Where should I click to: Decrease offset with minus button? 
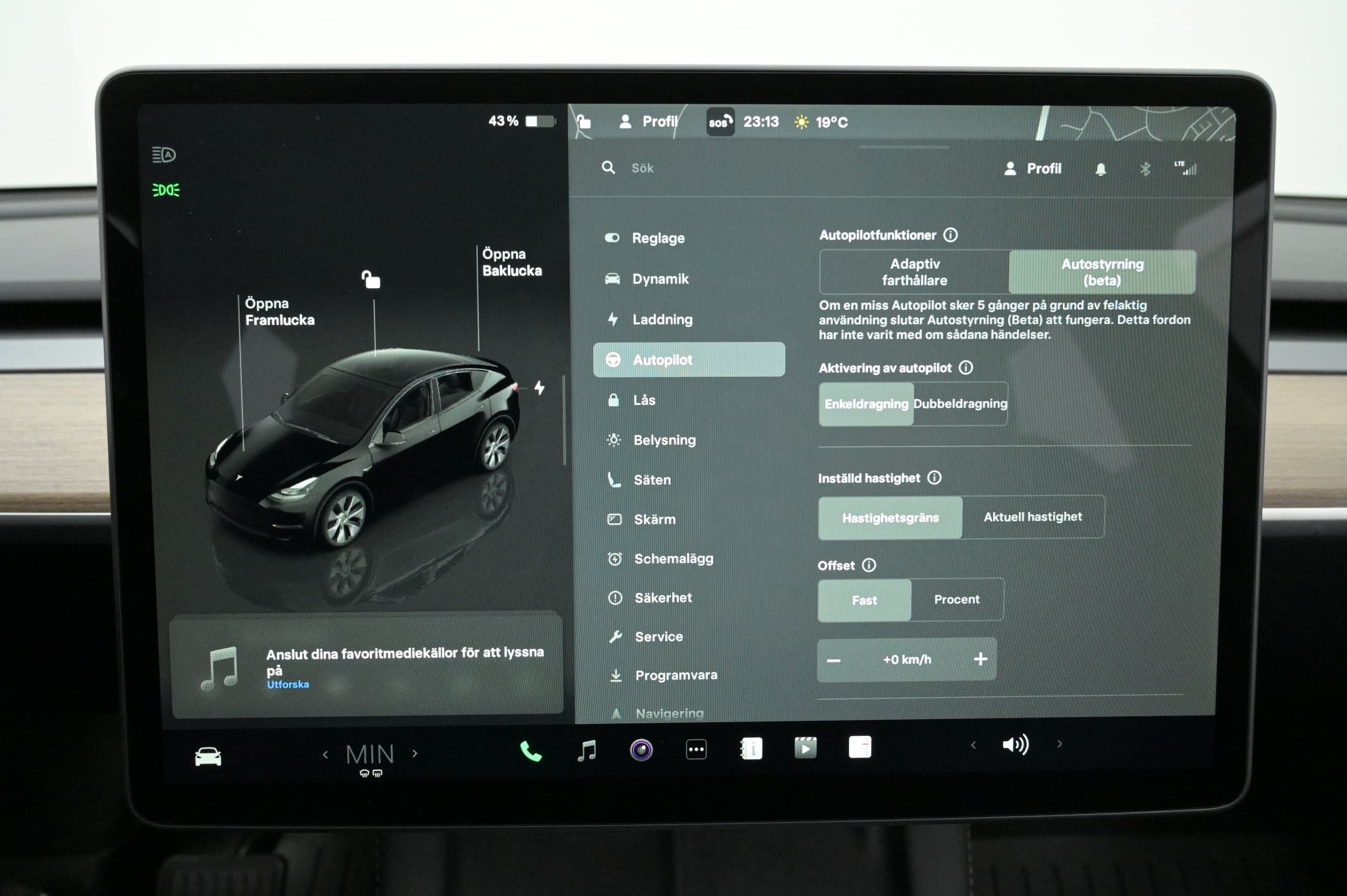[833, 661]
